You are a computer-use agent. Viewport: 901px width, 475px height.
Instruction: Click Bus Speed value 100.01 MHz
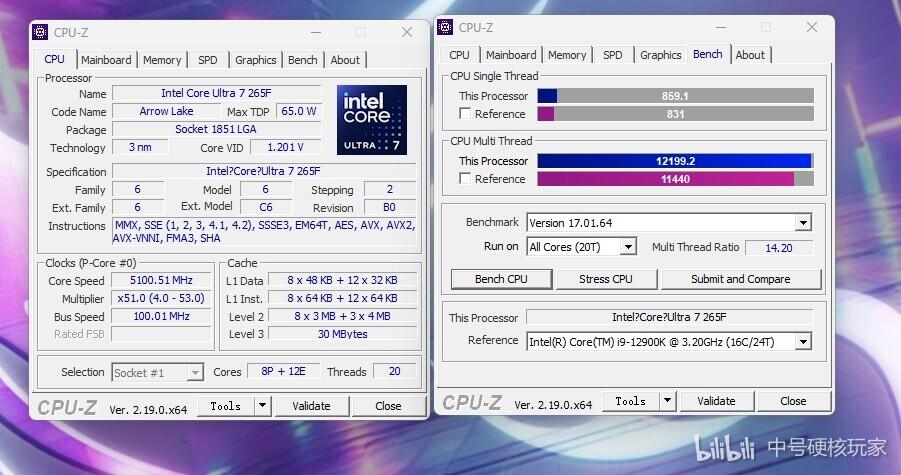pyautogui.click(x=161, y=316)
